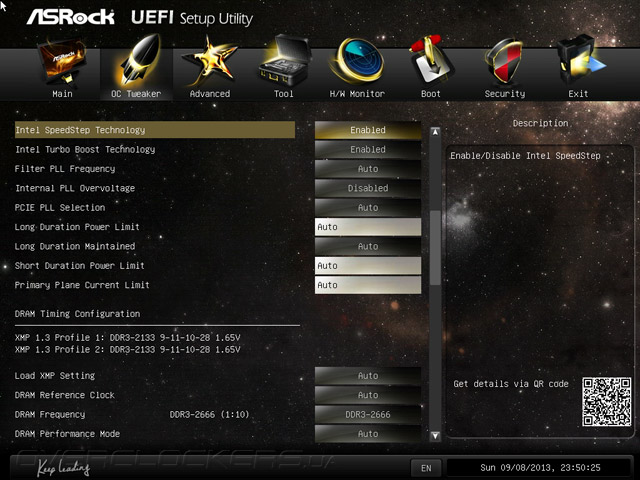640x480 pixels.
Task: Switch to the Security tab label
Action: click(505, 94)
